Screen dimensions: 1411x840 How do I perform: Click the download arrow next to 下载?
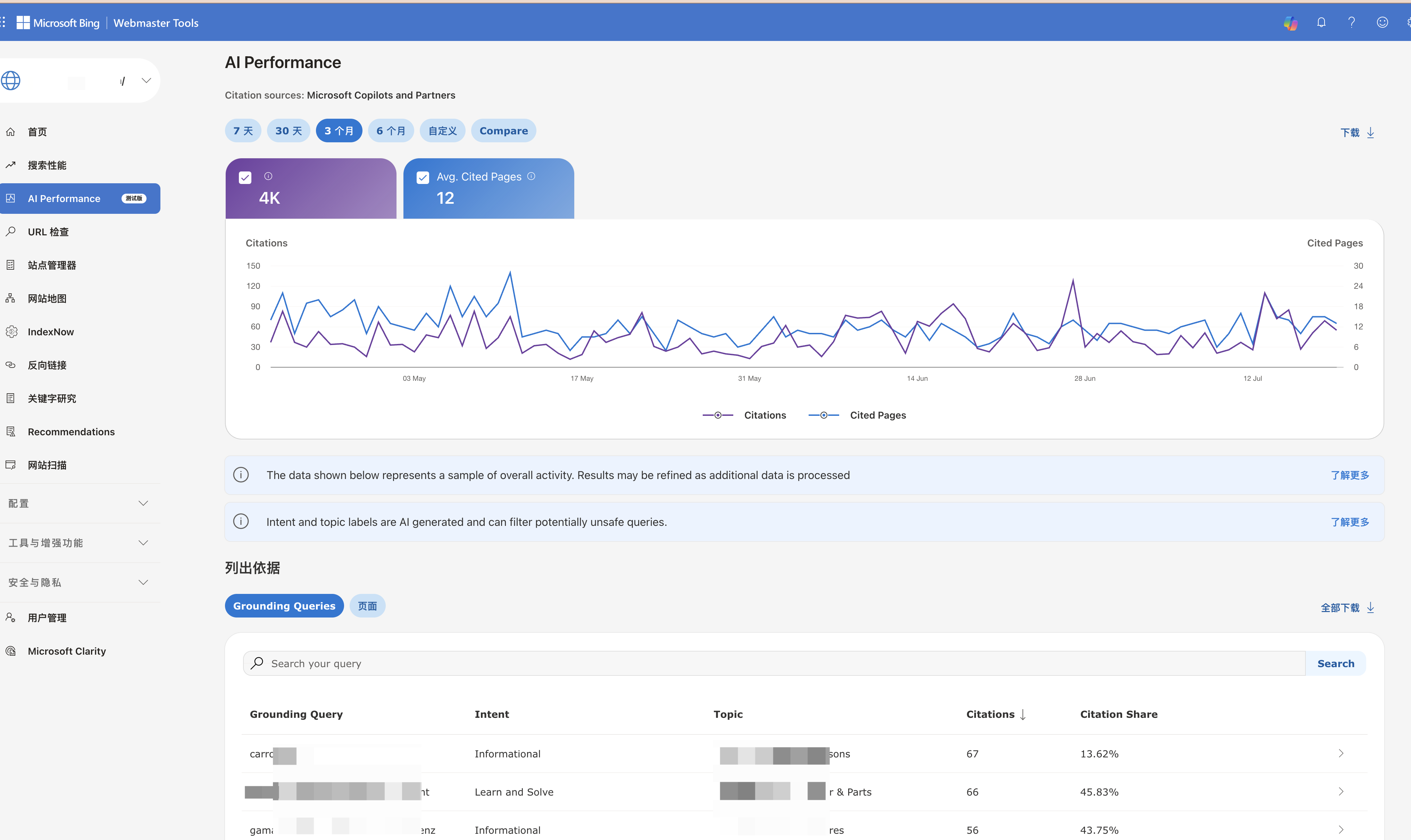[1370, 133]
